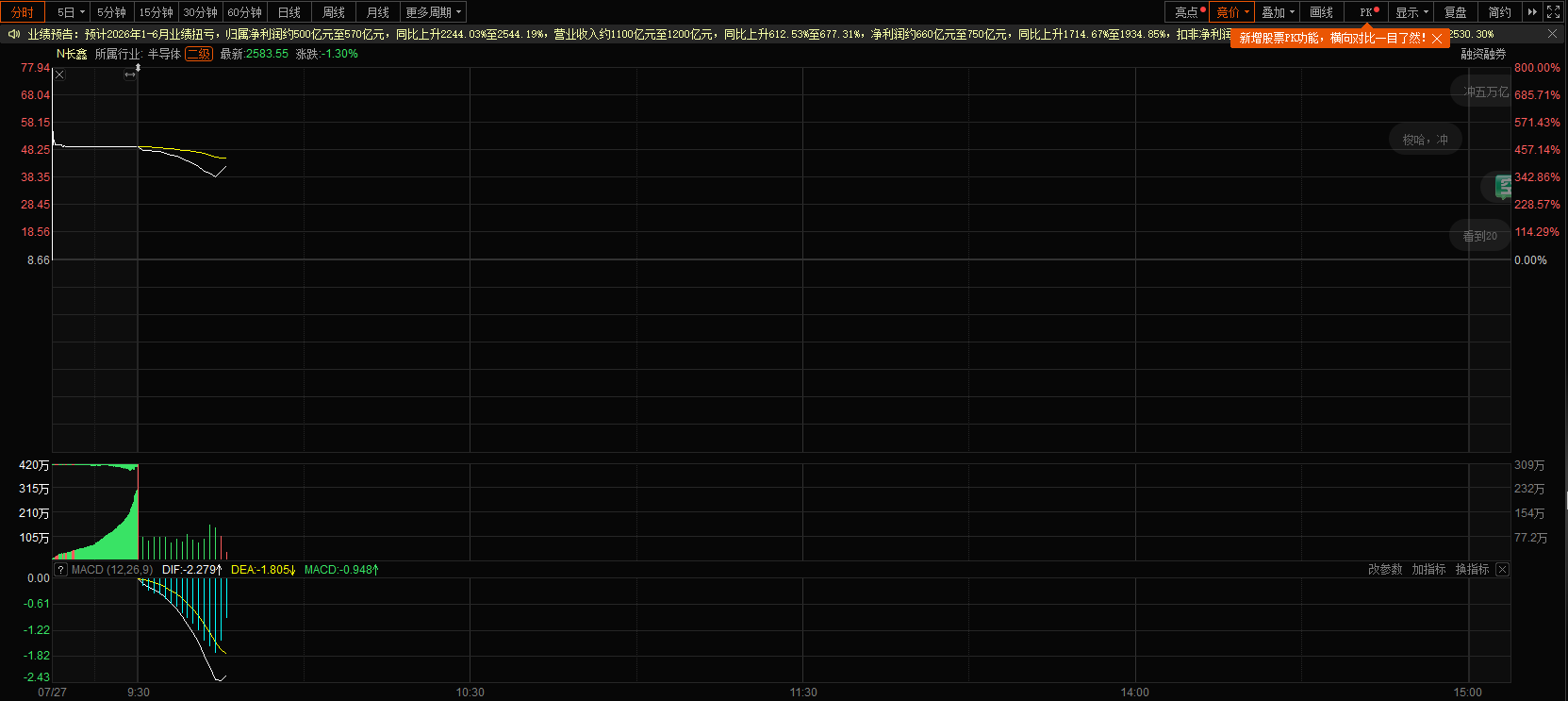
Task: Click the double-arrow more tools icon
Action: [x=1532, y=12]
